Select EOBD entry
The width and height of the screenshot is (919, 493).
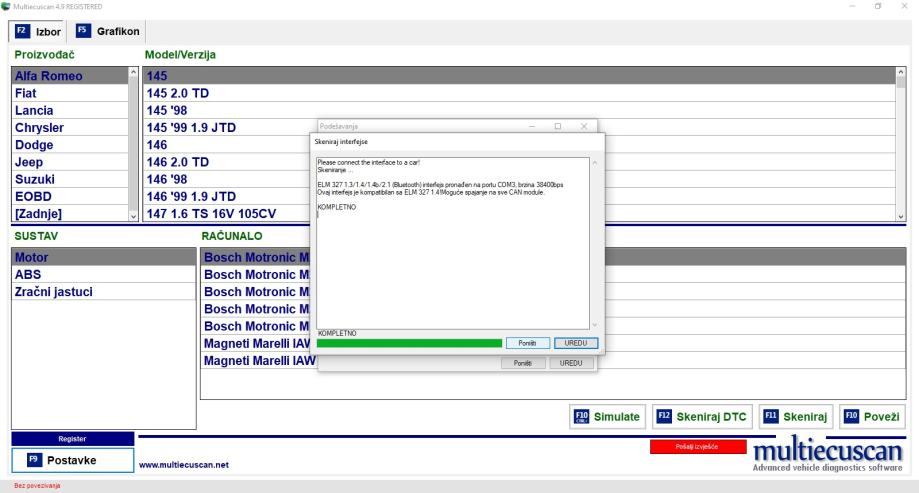[x=70, y=196]
